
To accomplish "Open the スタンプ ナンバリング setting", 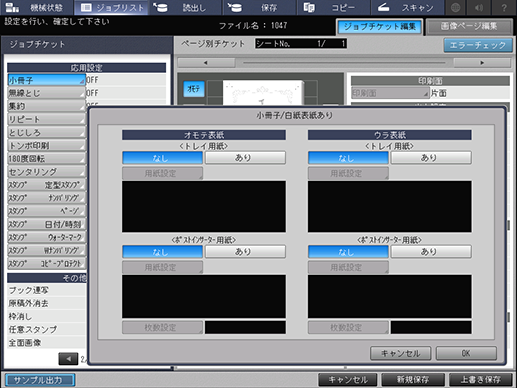I will coord(46,198).
